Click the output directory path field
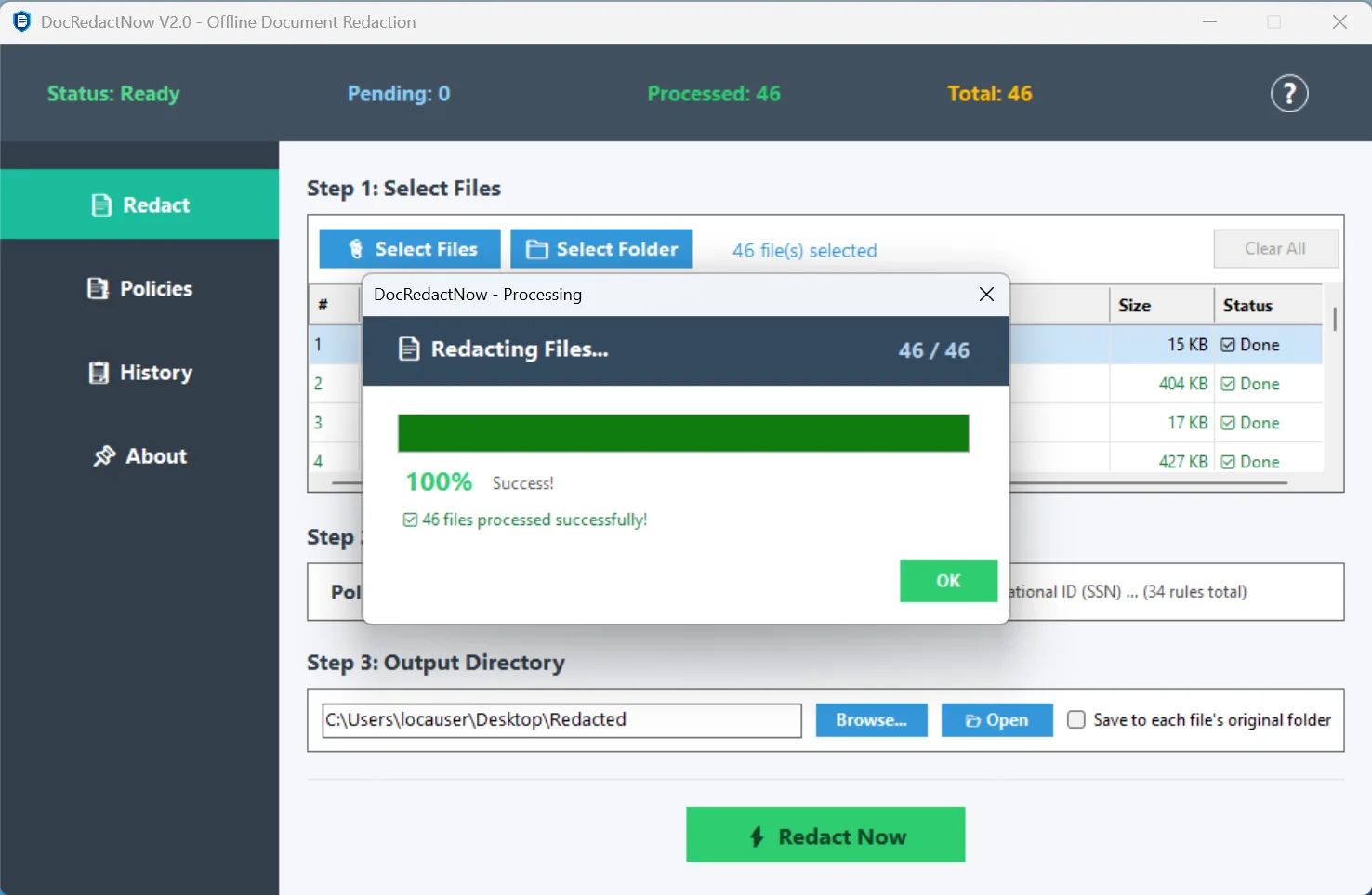Viewport: 1372px width, 895px height. pos(561,720)
